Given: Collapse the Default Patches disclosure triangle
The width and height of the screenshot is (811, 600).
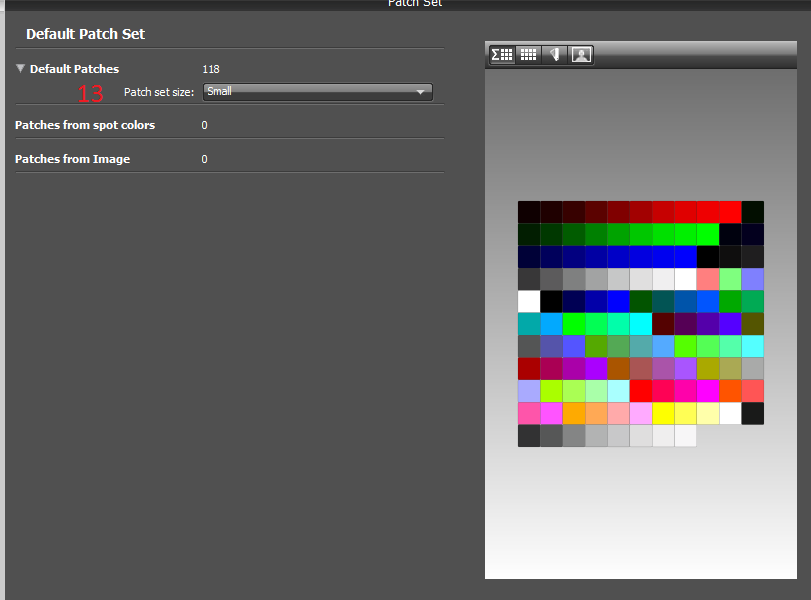Looking at the screenshot, I should [x=21, y=69].
